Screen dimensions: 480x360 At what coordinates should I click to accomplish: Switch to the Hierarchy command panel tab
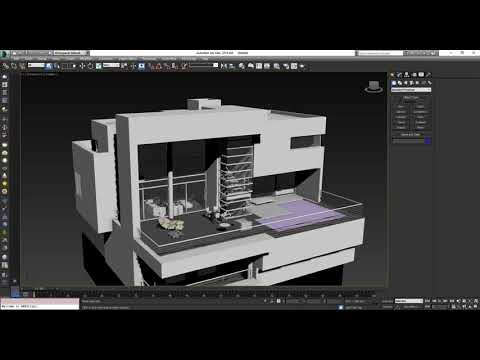(x=407, y=75)
